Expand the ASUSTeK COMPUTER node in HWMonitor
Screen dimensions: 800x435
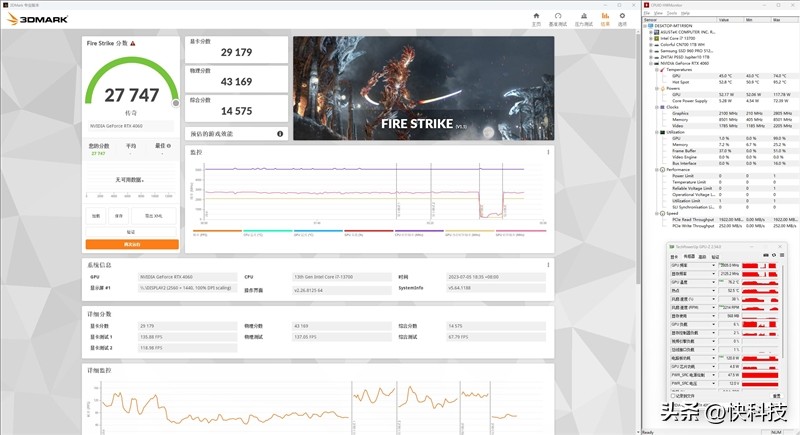click(x=651, y=32)
